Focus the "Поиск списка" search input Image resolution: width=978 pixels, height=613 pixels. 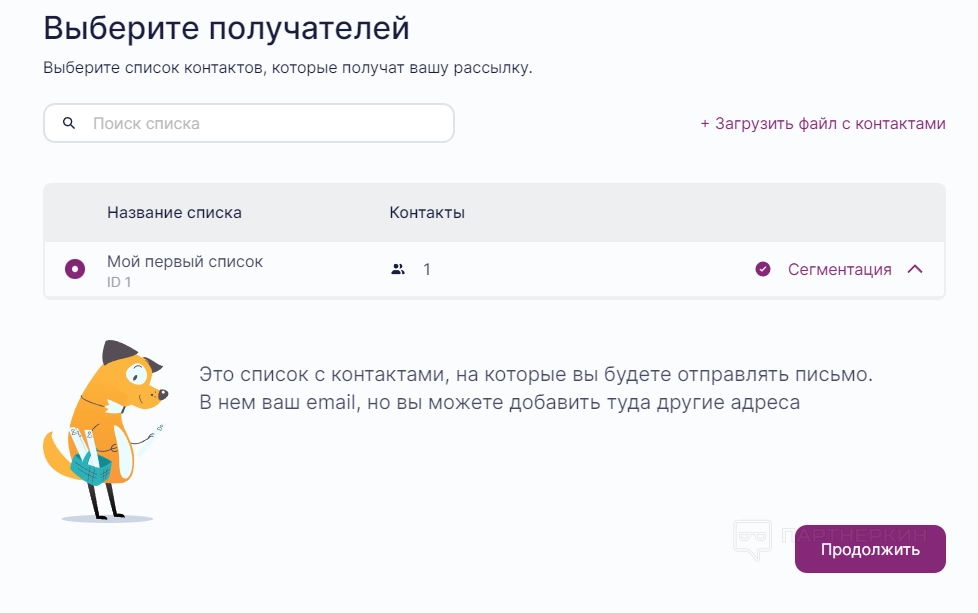tap(260, 124)
